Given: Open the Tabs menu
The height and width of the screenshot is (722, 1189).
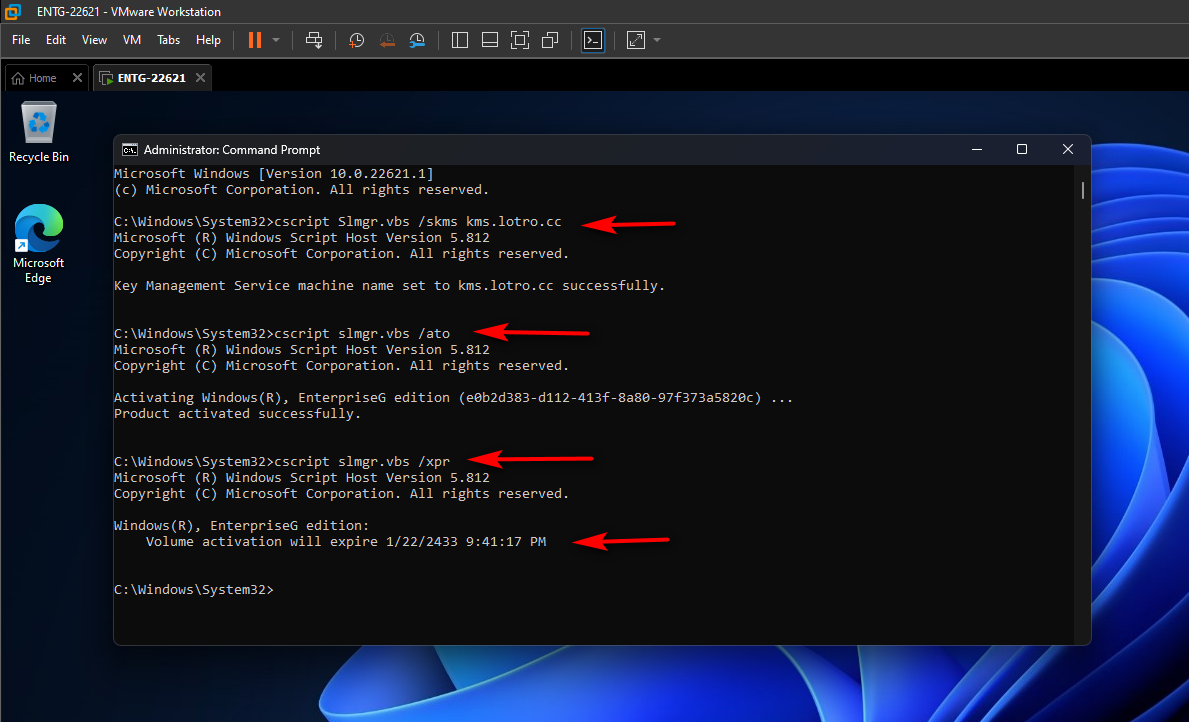Looking at the screenshot, I should point(168,40).
